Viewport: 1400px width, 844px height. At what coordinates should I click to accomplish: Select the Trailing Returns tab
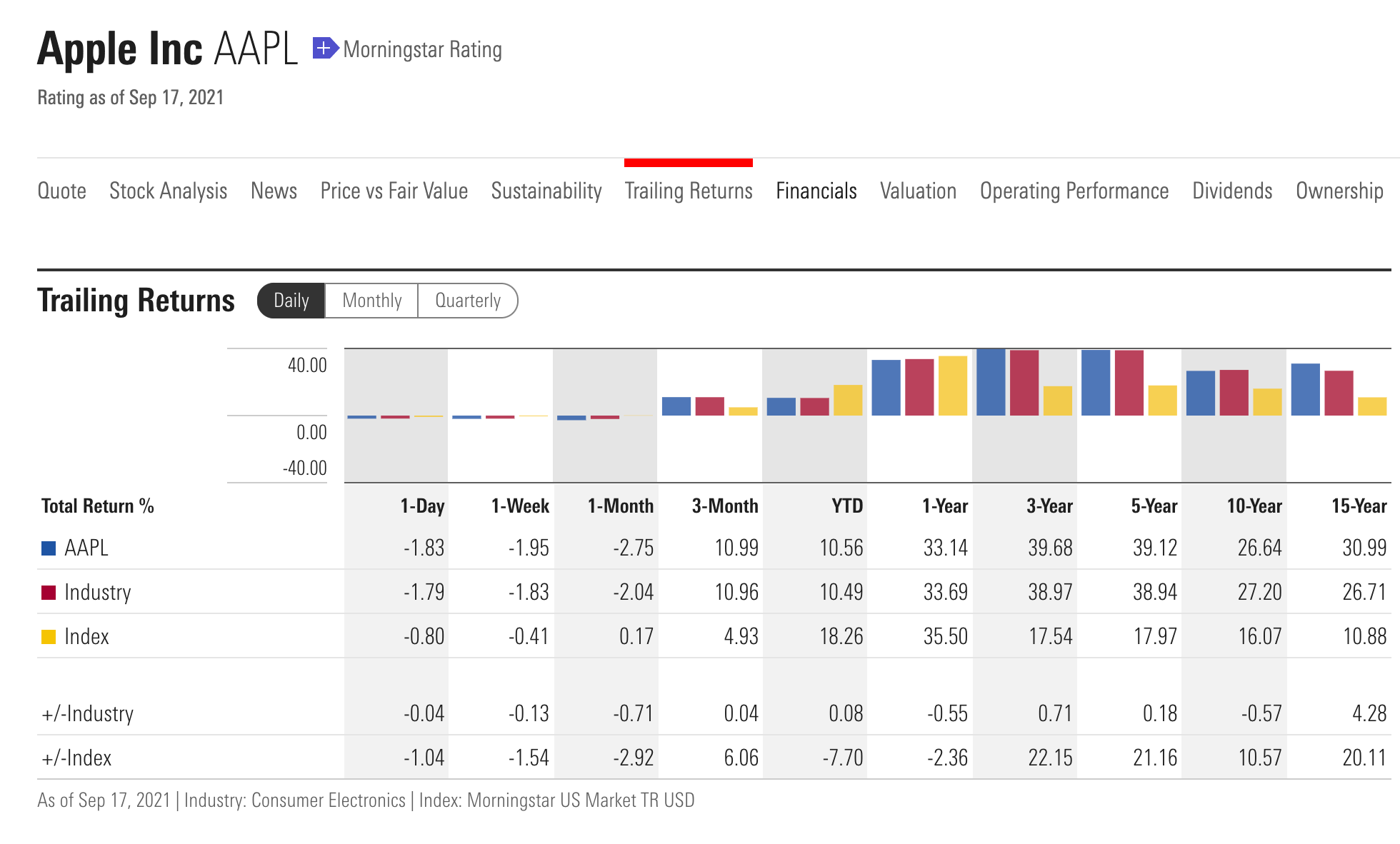[x=689, y=191]
